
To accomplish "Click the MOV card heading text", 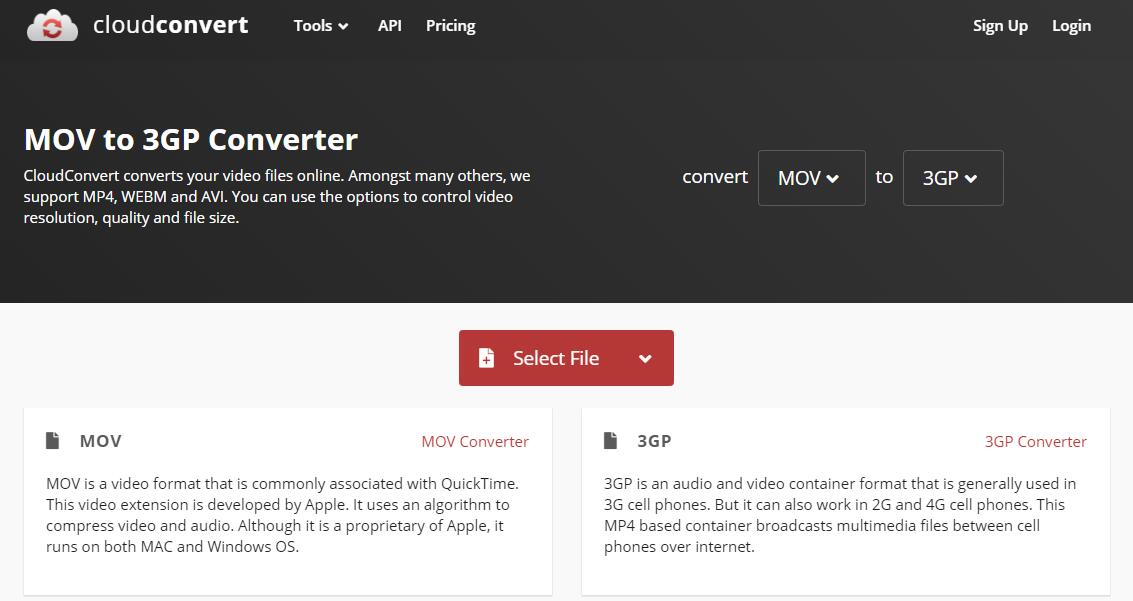I will tap(100, 441).
